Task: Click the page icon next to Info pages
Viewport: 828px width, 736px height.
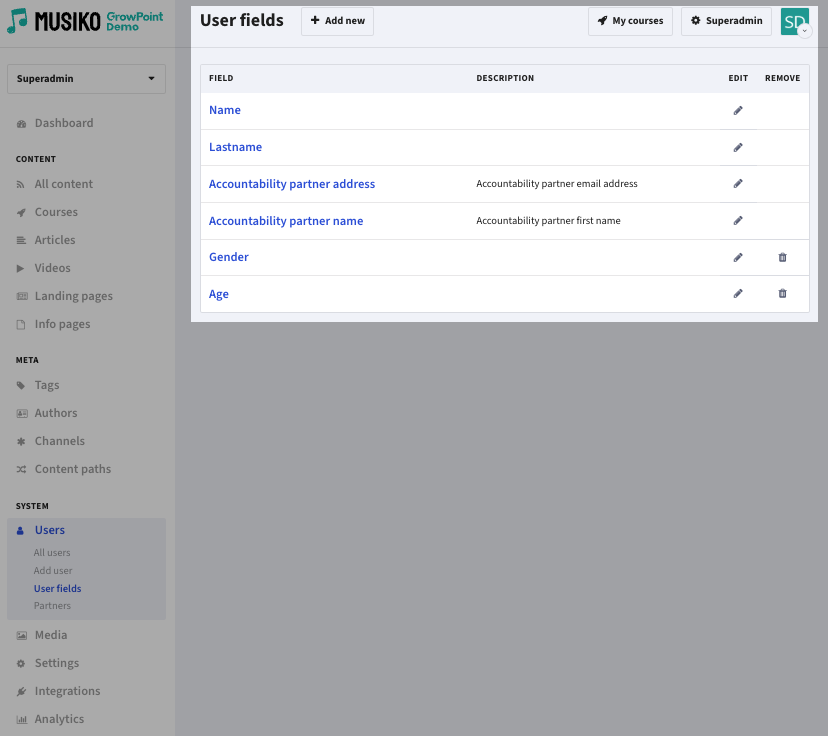Action: click(21, 324)
